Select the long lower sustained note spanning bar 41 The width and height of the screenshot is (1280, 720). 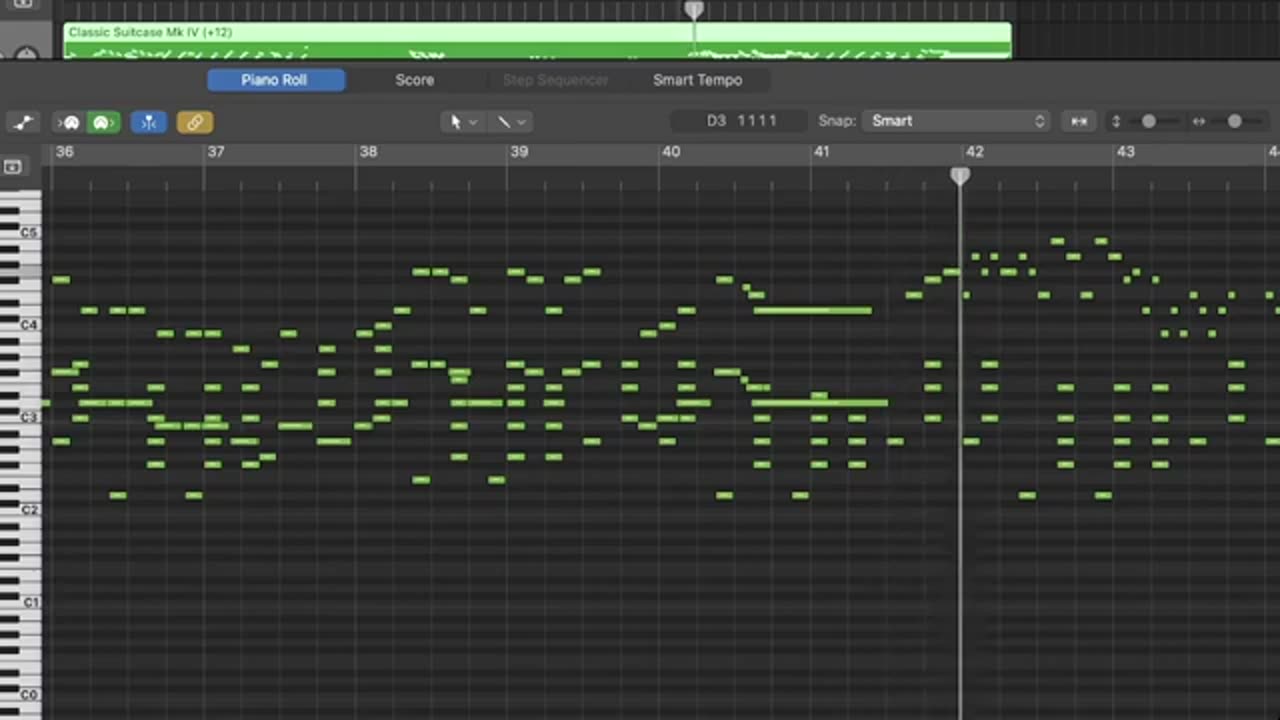tap(819, 403)
